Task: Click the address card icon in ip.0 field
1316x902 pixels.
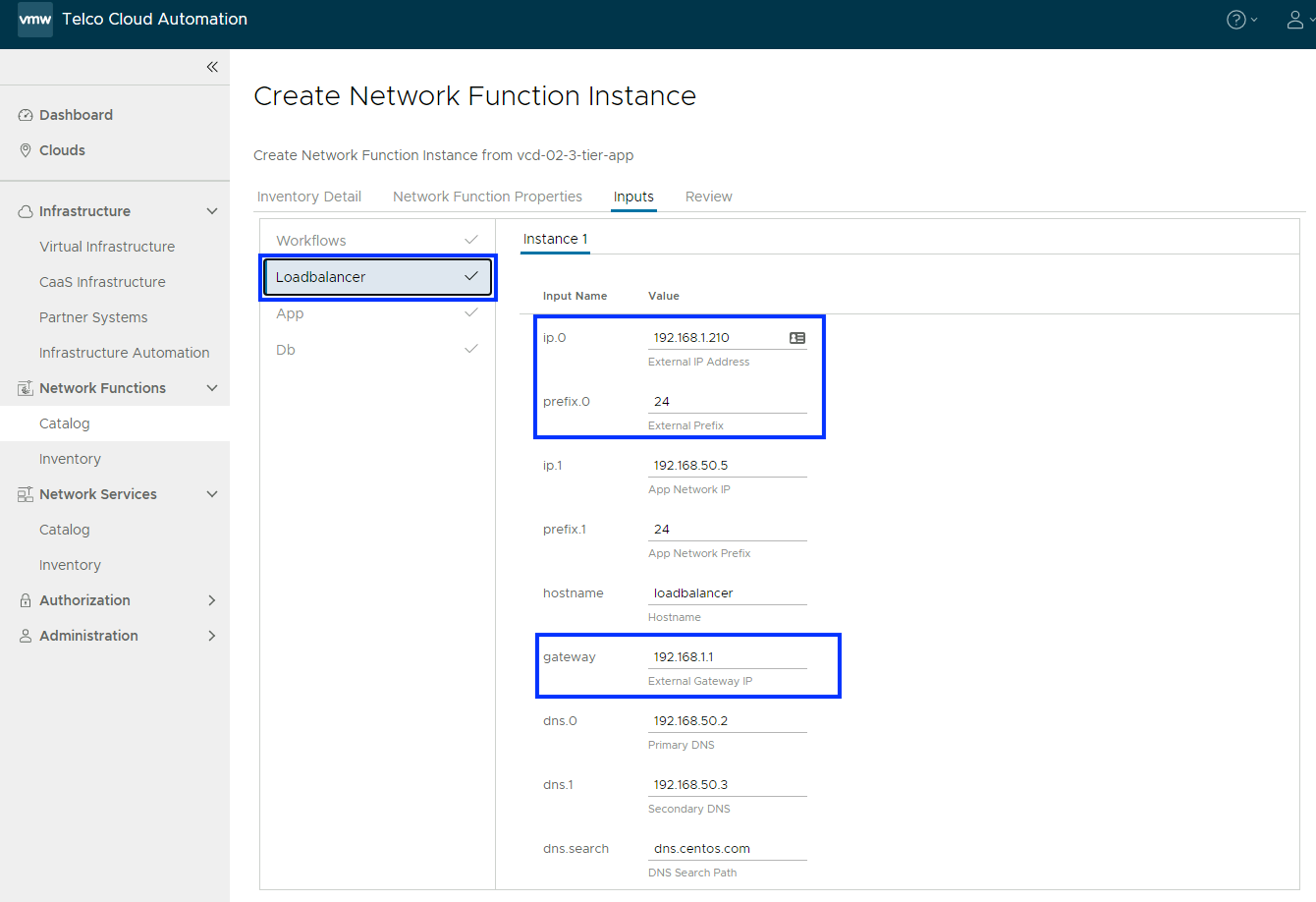Action: point(797,338)
